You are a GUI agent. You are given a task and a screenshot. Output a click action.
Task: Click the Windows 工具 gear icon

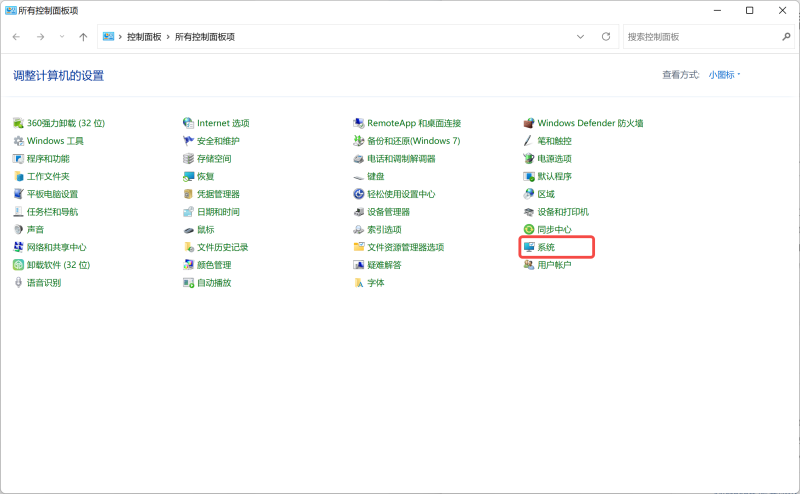coord(18,141)
